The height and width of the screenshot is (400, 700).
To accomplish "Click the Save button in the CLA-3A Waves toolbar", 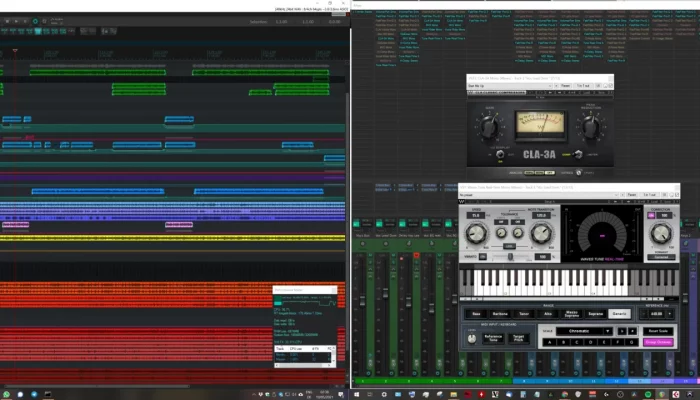I will tap(601, 92).
